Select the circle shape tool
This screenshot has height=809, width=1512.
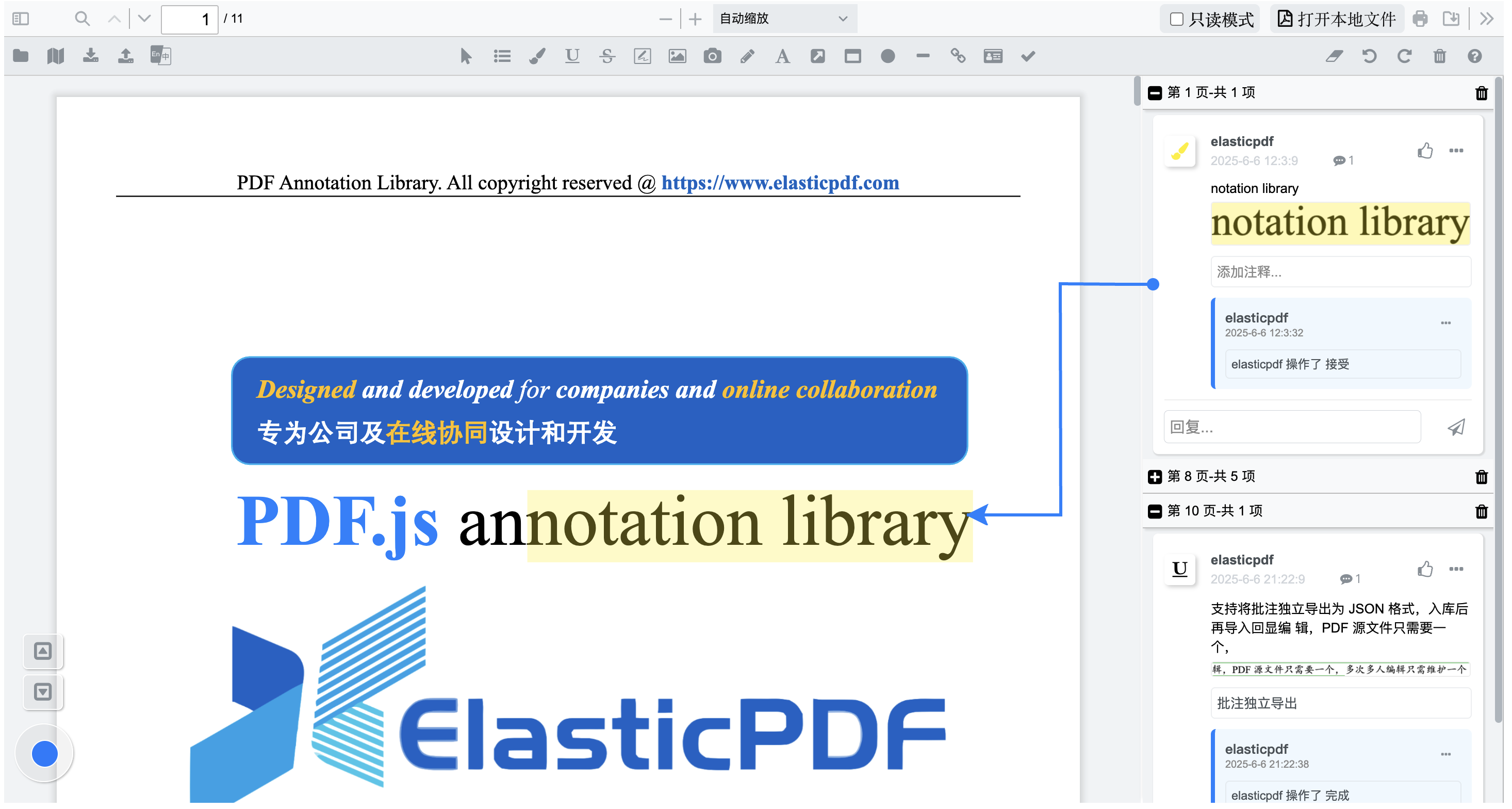(888, 56)
